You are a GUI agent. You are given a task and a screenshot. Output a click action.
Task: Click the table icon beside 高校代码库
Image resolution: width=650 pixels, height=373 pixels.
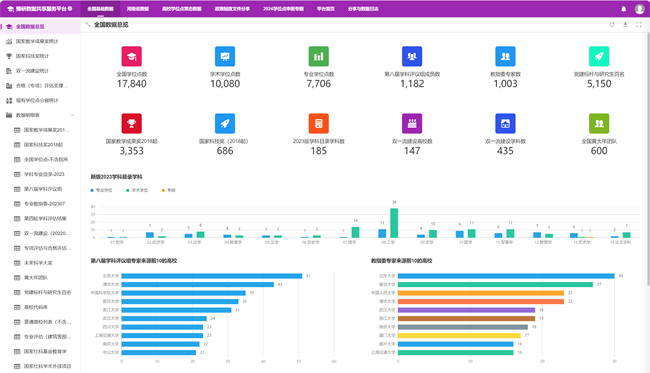point(17,307)
